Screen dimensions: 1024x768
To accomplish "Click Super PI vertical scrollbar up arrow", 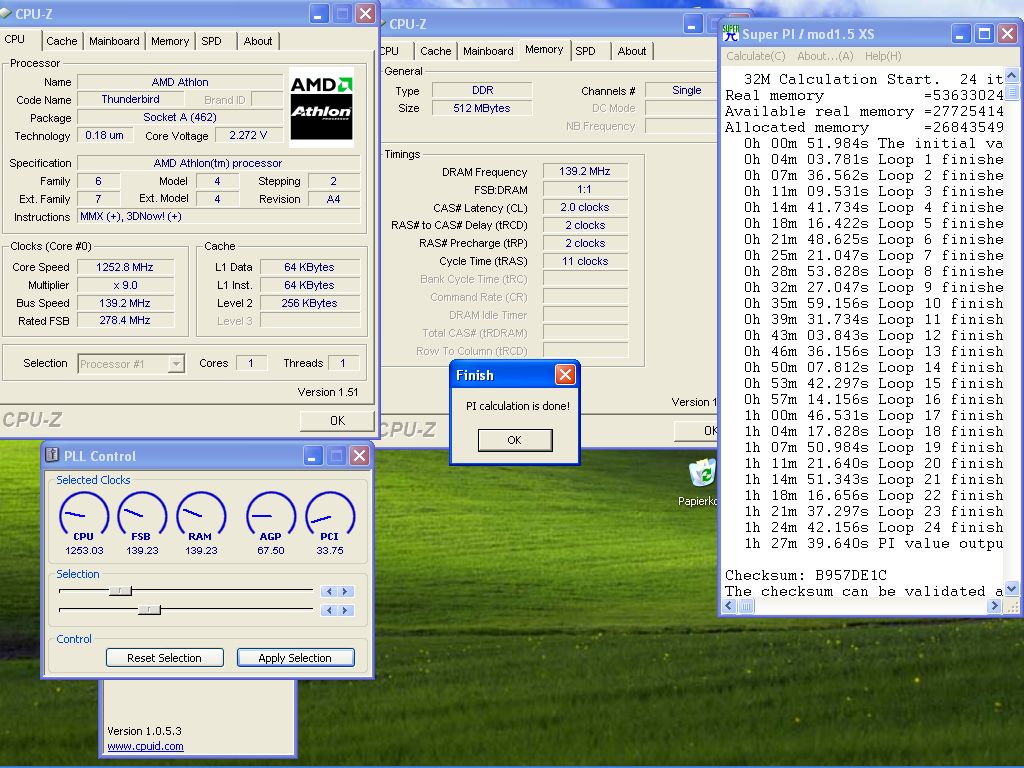I will (1011, 76).
